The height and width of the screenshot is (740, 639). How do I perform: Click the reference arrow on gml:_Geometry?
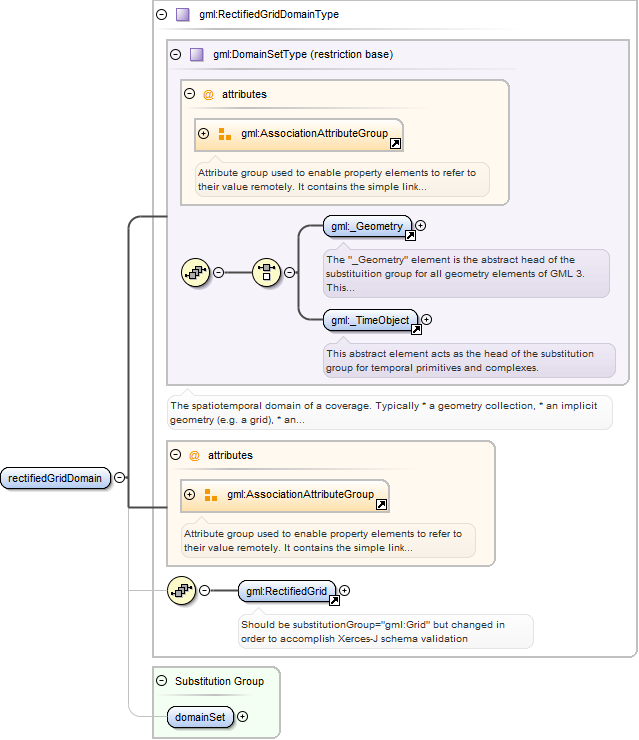click(x=411, y=235)
